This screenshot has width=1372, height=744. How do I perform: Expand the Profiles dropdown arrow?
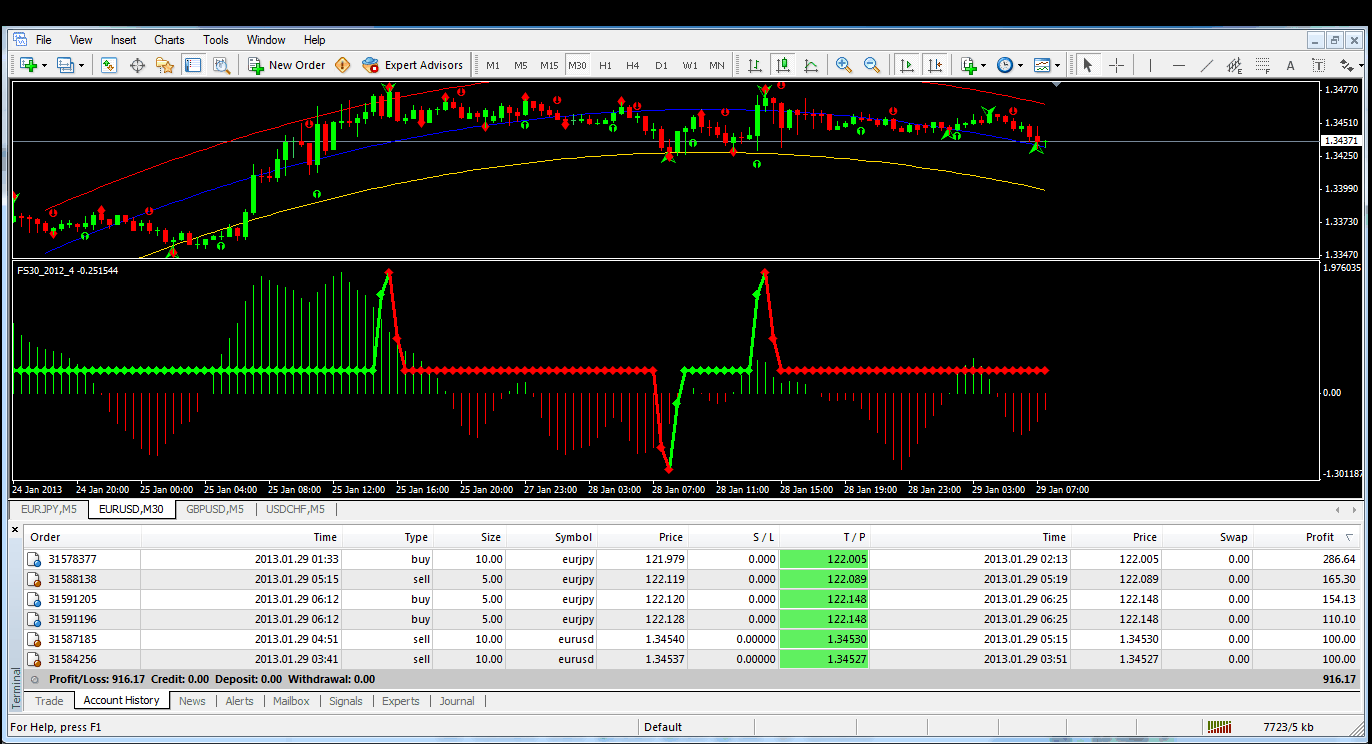tap(82, 65)
